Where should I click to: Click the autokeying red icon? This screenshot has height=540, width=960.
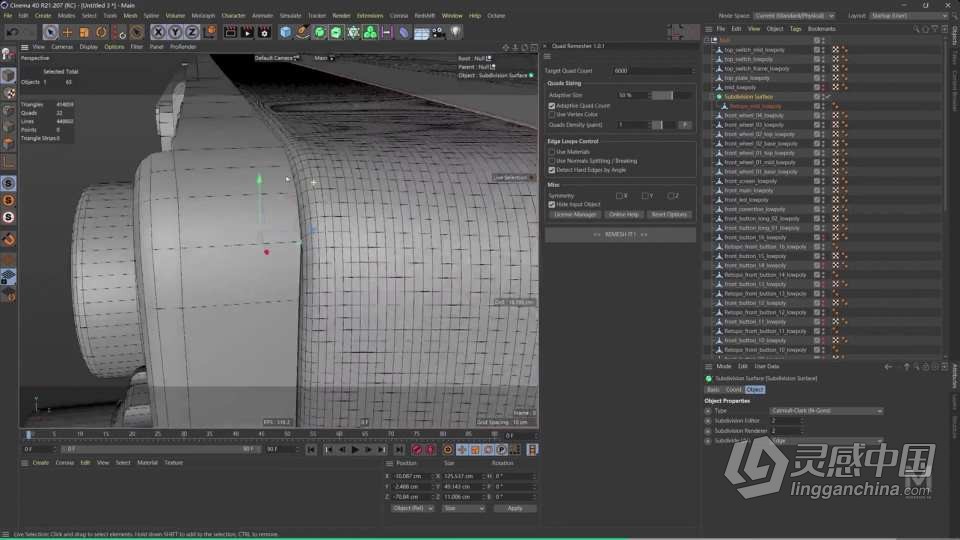point(430,450)
